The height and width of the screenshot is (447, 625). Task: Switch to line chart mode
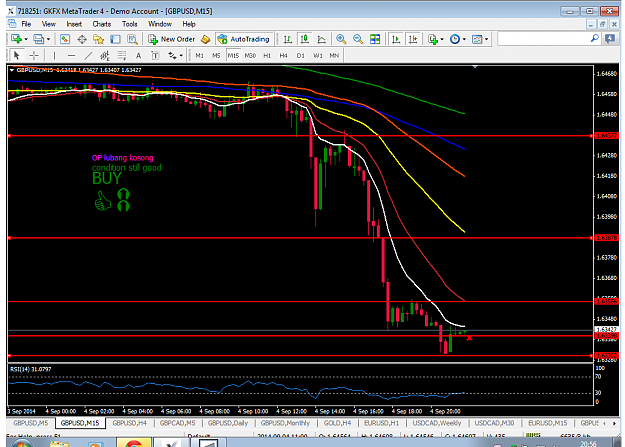(x=321, y=39)
